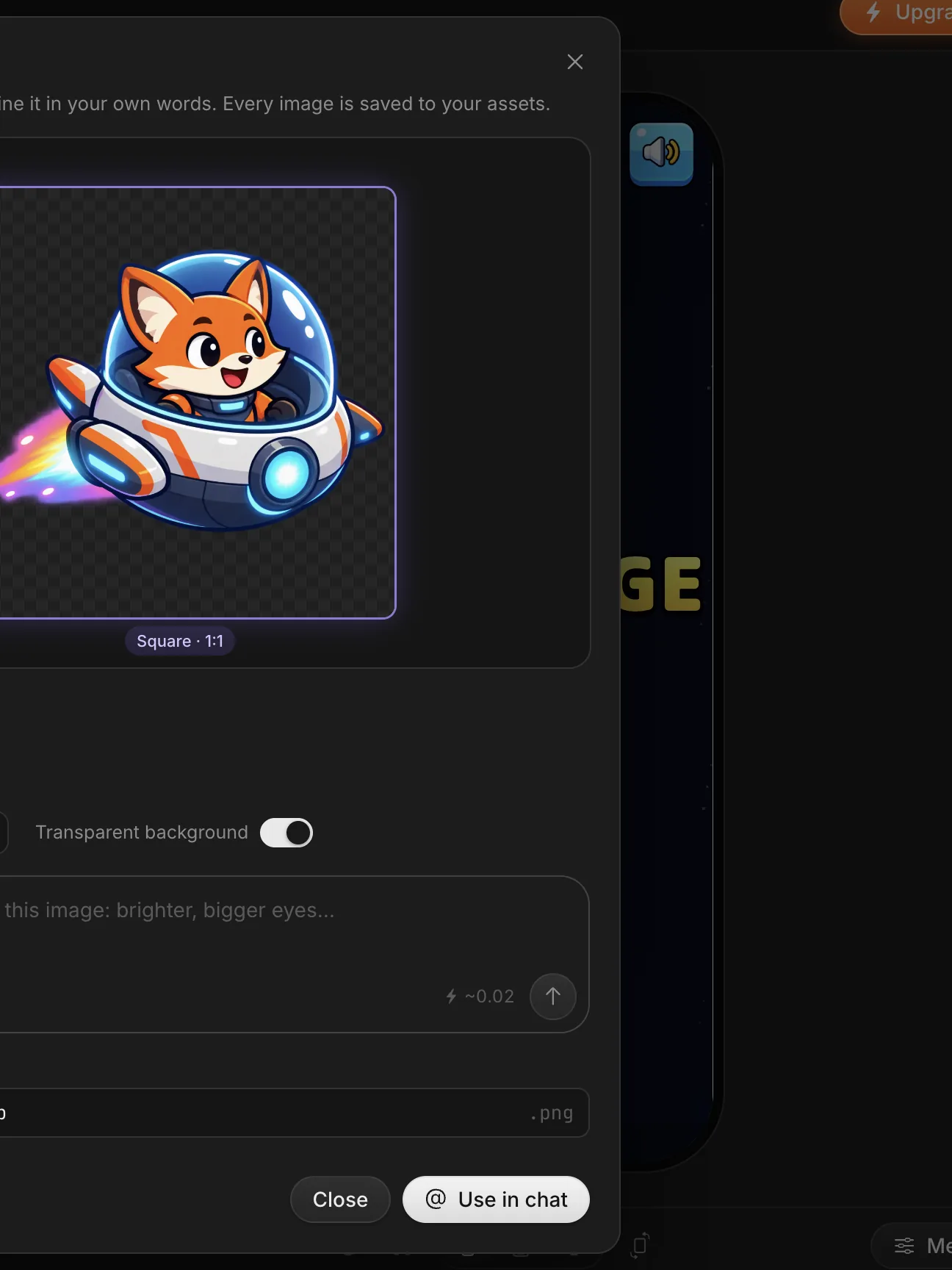Submit the prompt with the arrow-up button
Screen dimensions: 952x1270
tap(553, 996)
